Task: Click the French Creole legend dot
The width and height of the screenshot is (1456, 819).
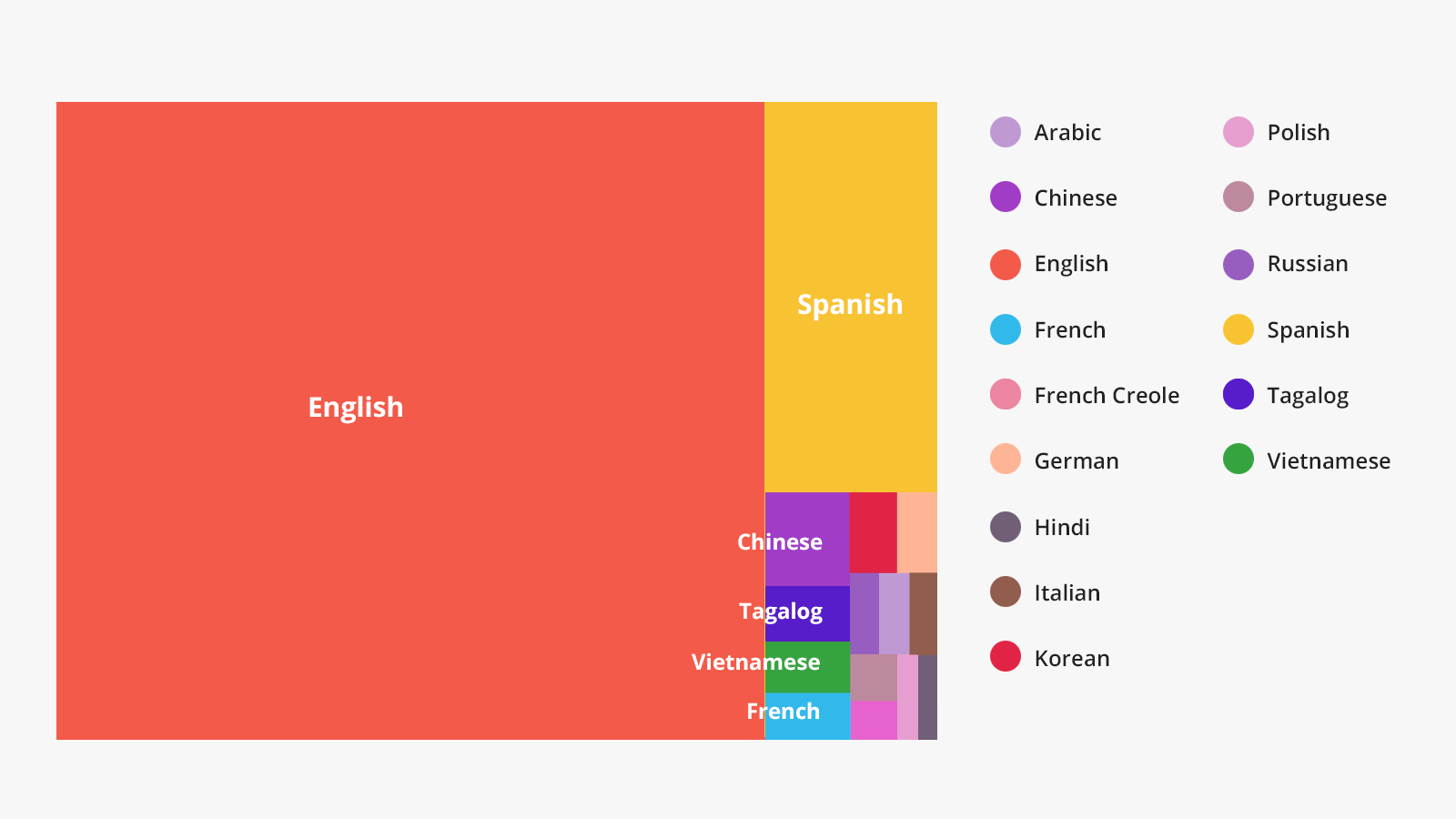Action: (x=1006, y=395)
